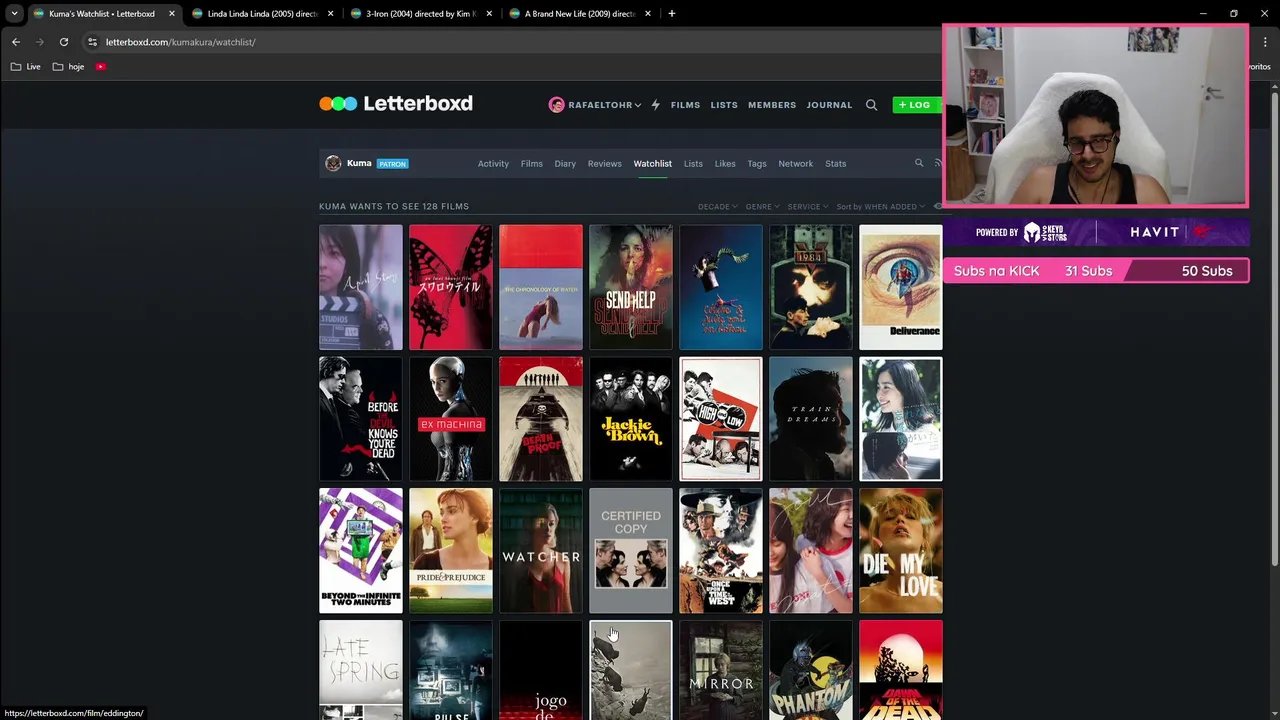The height and width of the screenshot is (720, 1280).
Task: Open Kuma's Lists profile tab
Action: tap(693, 163)
